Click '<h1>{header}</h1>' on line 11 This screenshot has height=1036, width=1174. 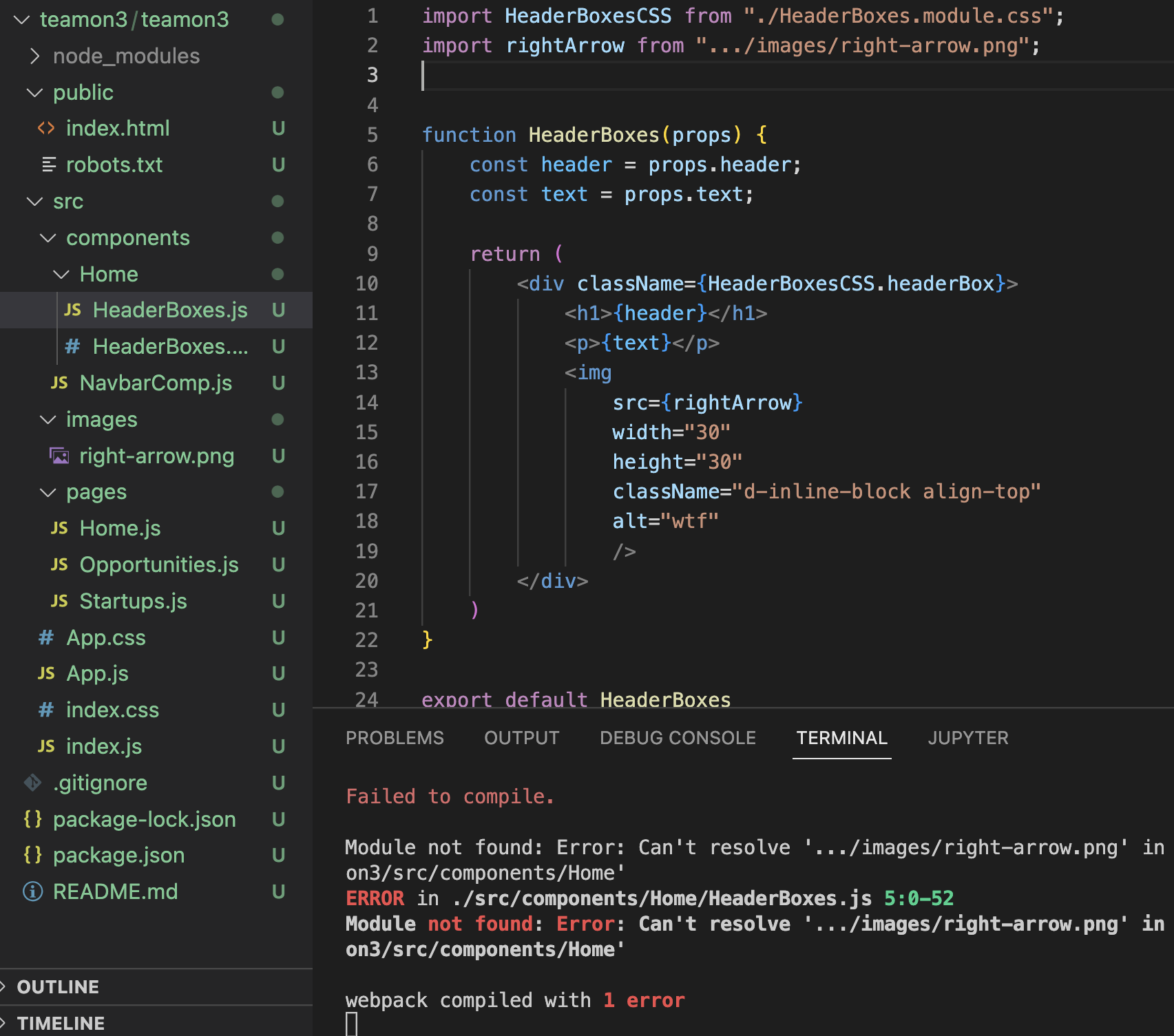click(666, 313)
